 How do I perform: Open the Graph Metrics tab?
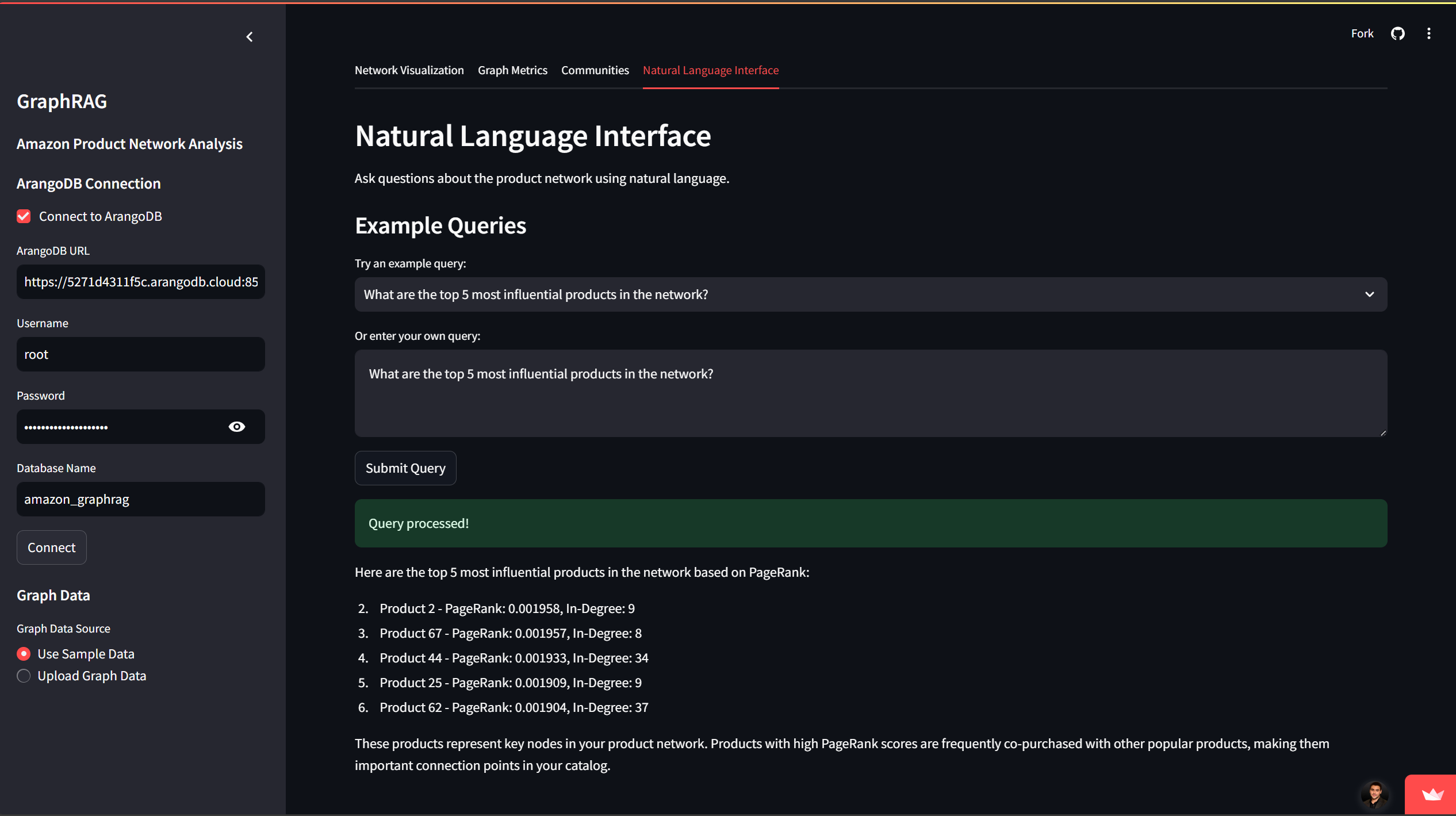pos(512,70)
